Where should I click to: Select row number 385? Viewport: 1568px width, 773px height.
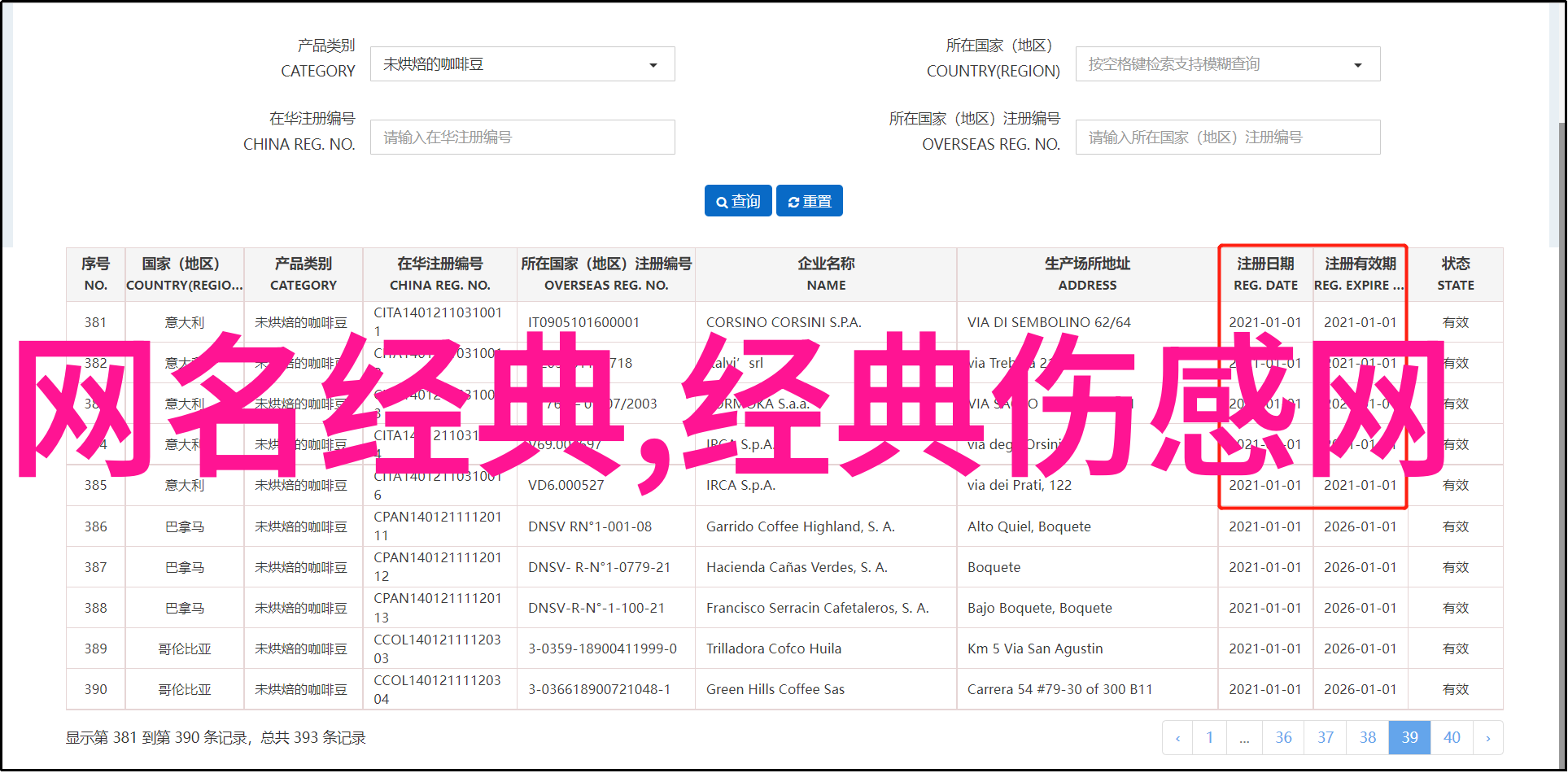point(95,485)
